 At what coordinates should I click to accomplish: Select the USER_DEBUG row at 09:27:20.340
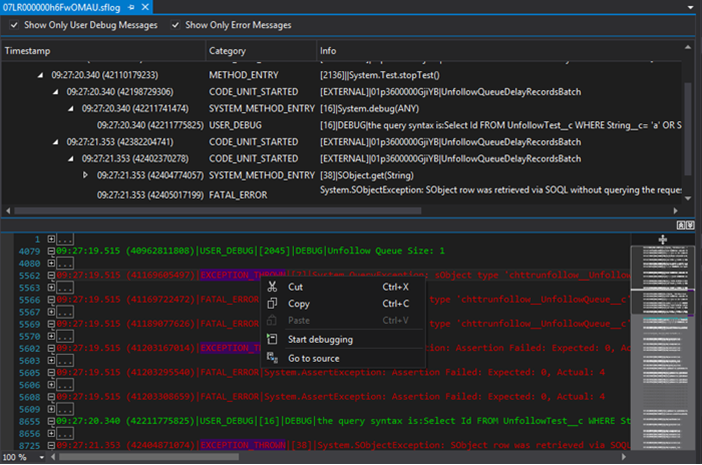341,125
